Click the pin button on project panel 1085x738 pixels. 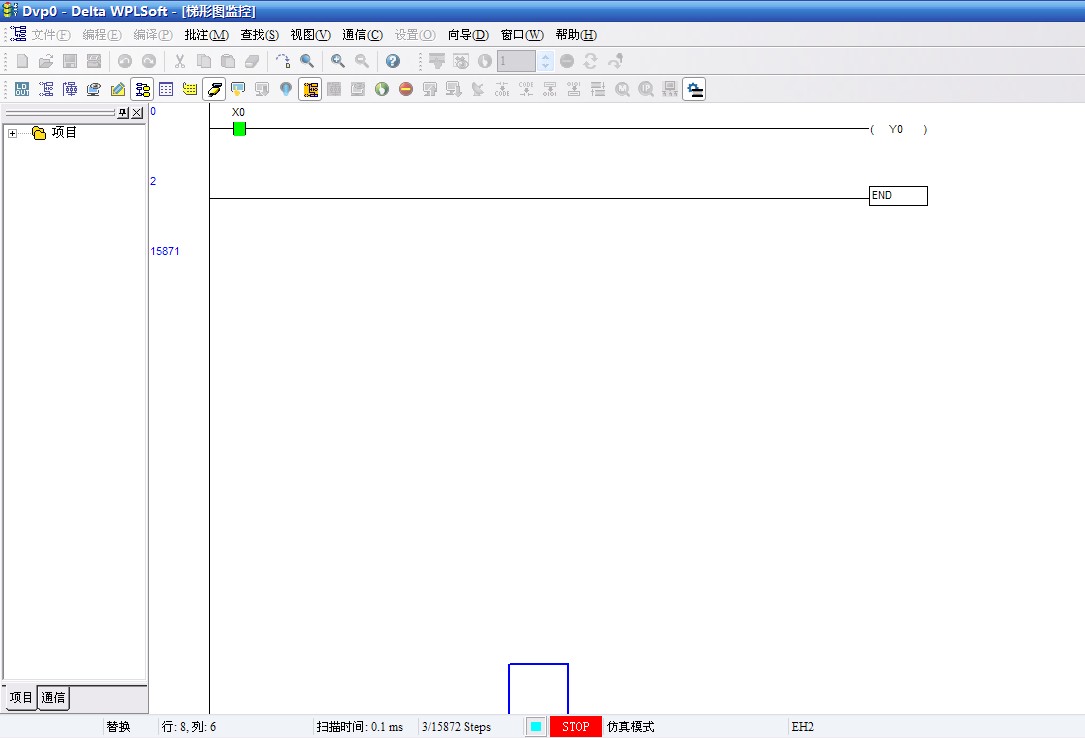[x=123, y=113]
